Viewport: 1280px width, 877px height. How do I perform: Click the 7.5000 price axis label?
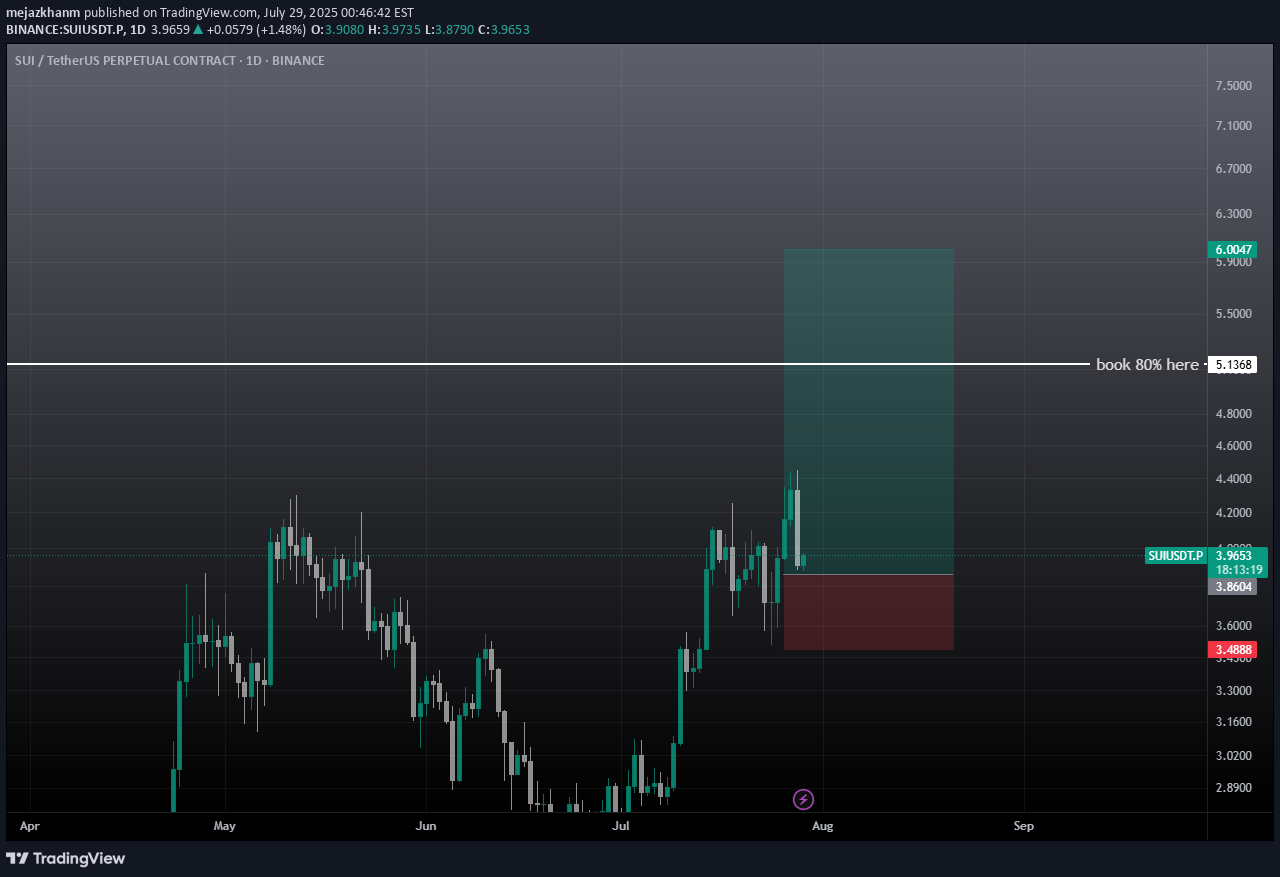(x=1233, y=86)
